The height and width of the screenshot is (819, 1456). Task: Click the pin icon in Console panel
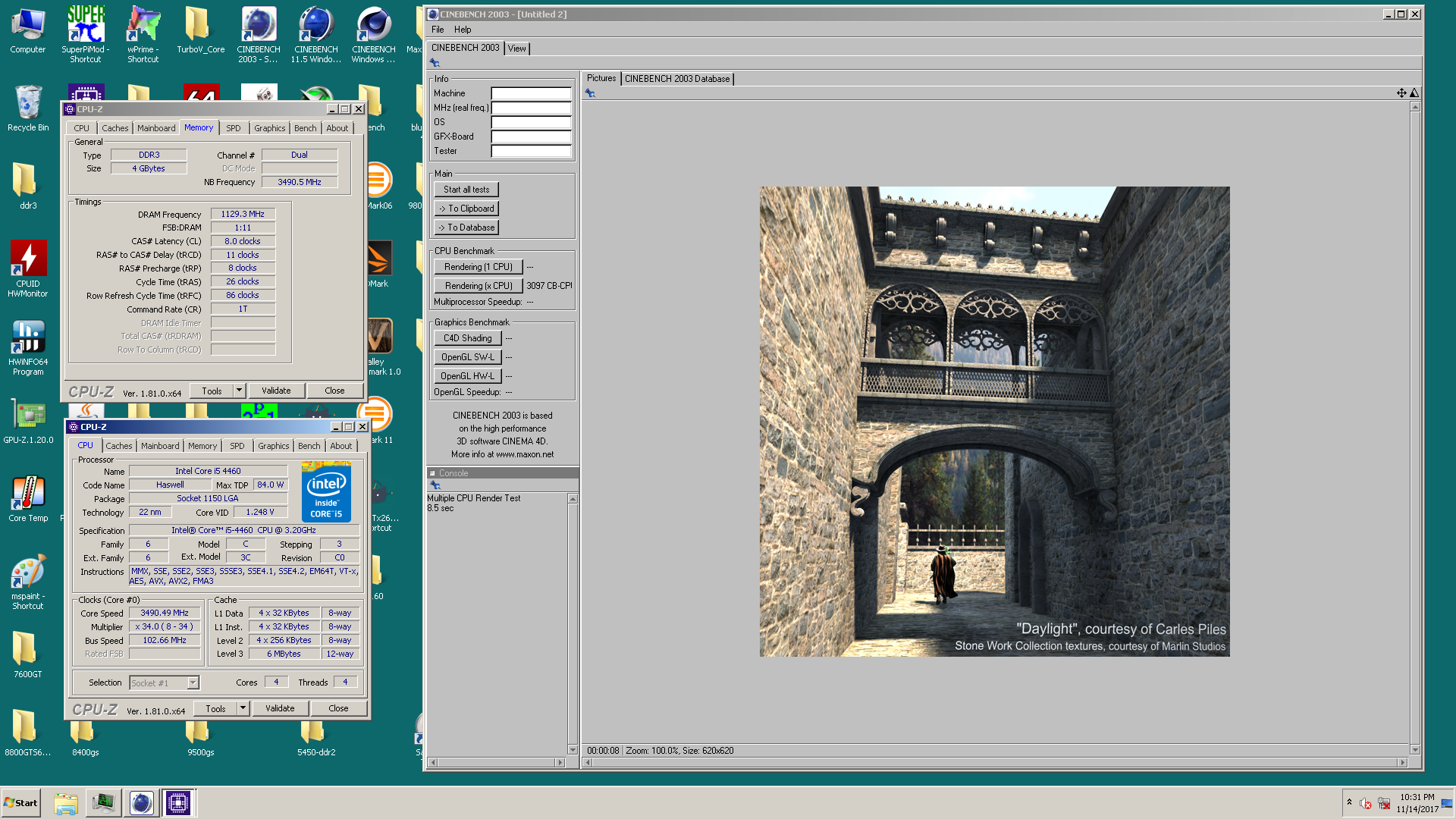tap(435, 485)
